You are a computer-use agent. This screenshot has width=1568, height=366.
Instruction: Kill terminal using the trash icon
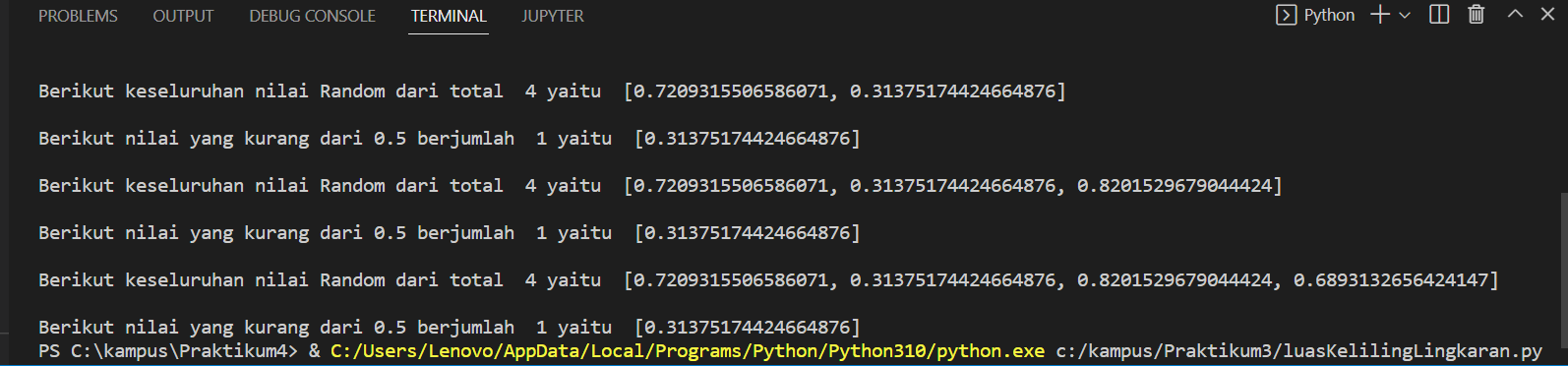pyautogui.click(x=1476, y=14)
